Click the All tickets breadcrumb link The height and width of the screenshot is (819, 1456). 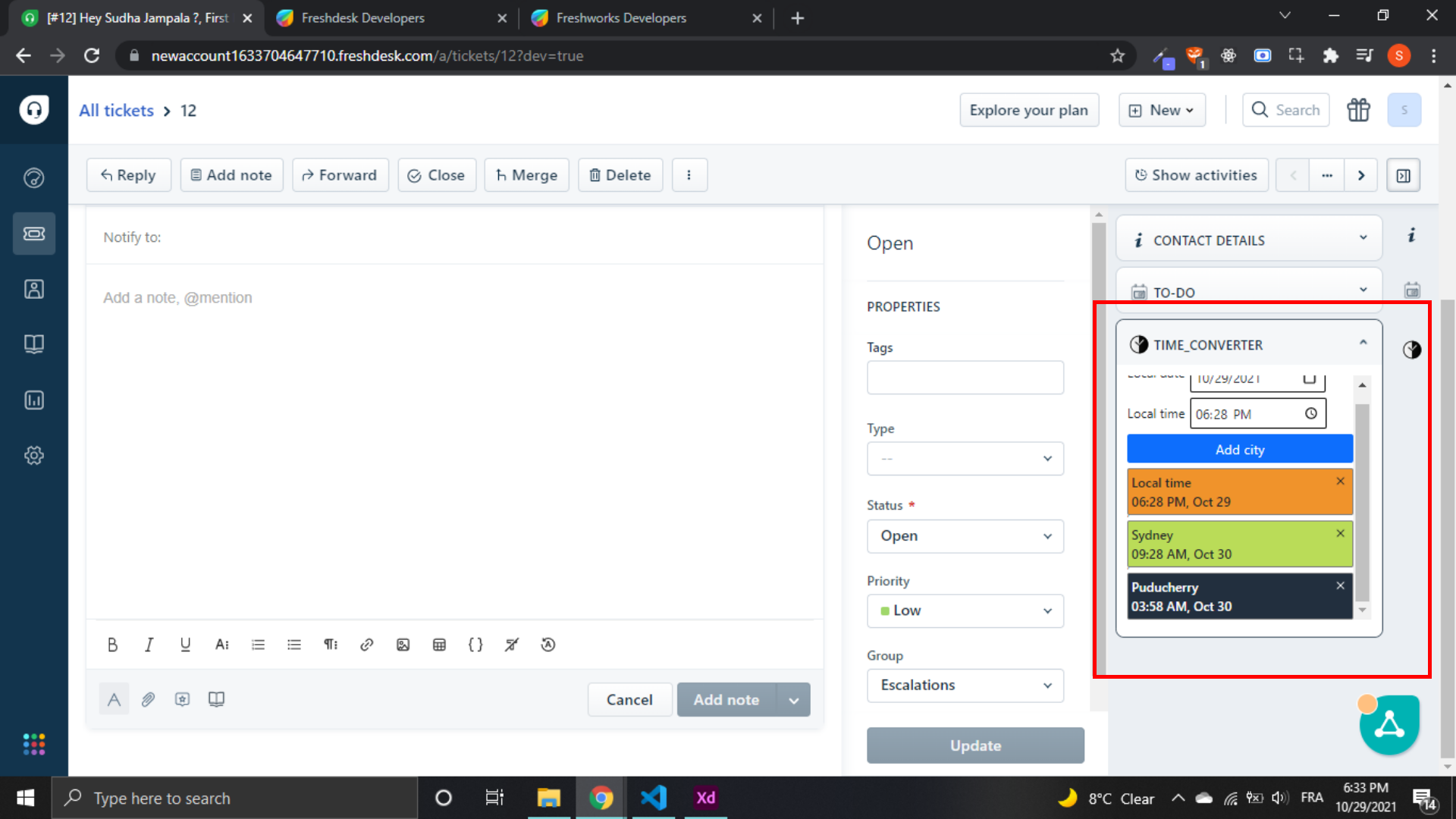coord(116,111)
